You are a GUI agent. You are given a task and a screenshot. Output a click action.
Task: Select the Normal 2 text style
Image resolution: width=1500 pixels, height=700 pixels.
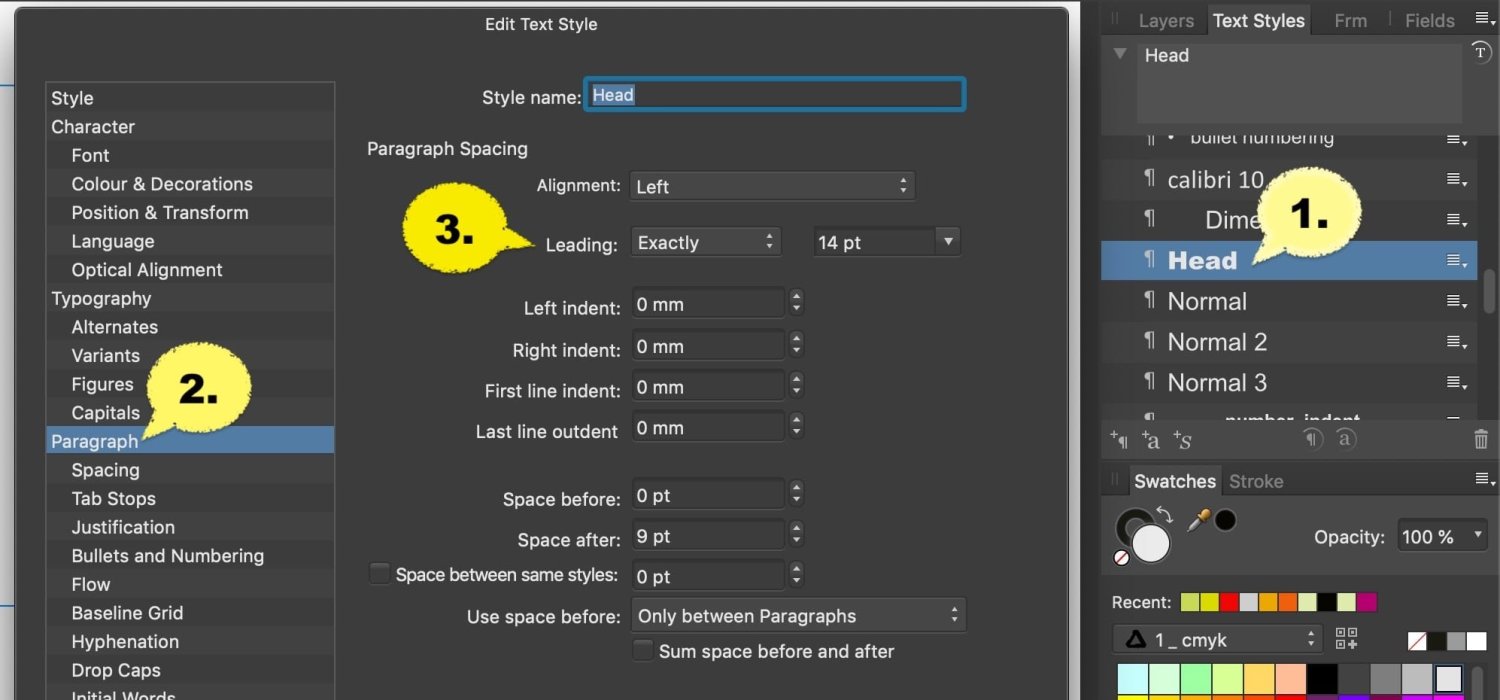tap(1217, 342)
